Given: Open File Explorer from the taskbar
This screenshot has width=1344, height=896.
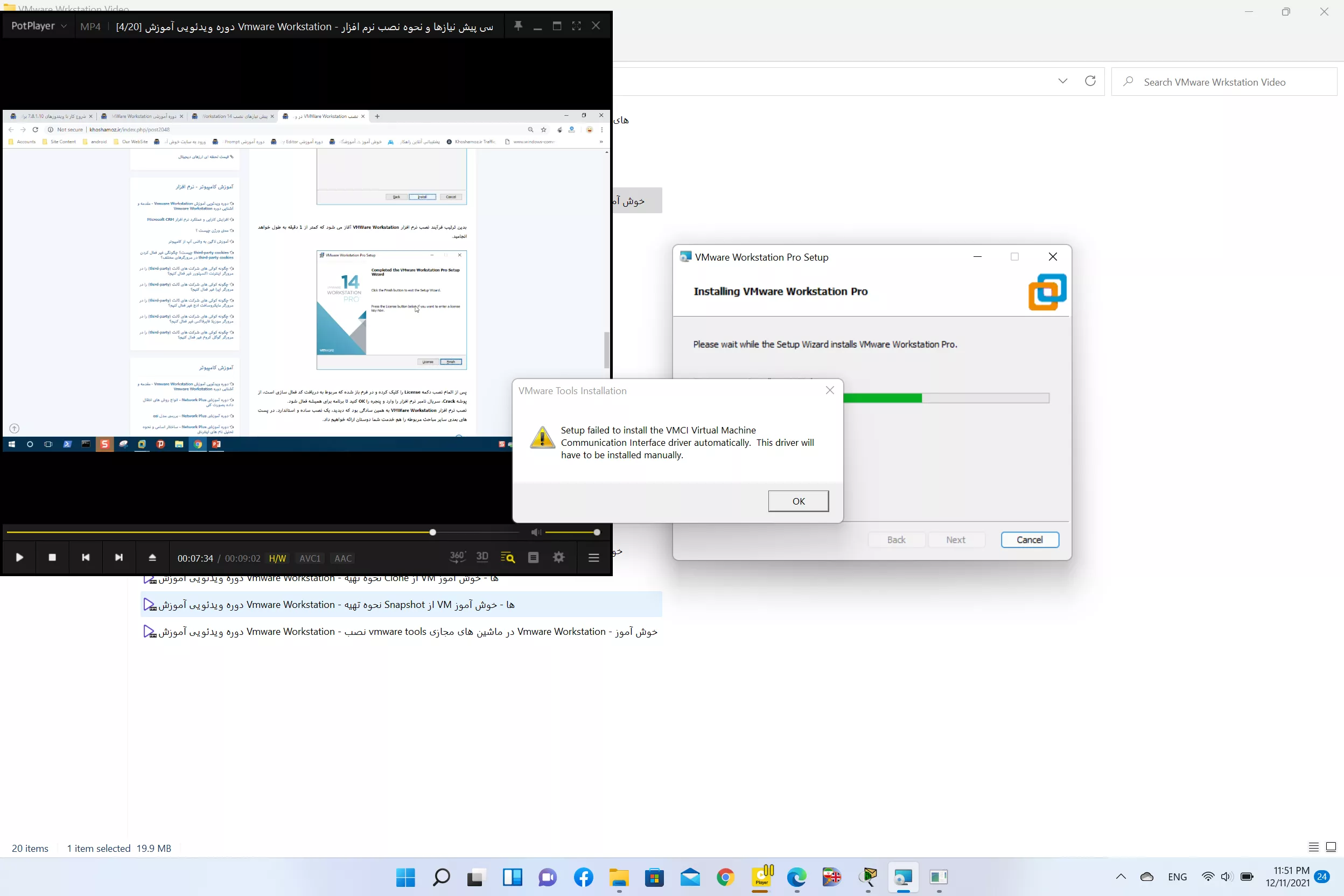Looking at the screenshot, I should tap(619, 877).
